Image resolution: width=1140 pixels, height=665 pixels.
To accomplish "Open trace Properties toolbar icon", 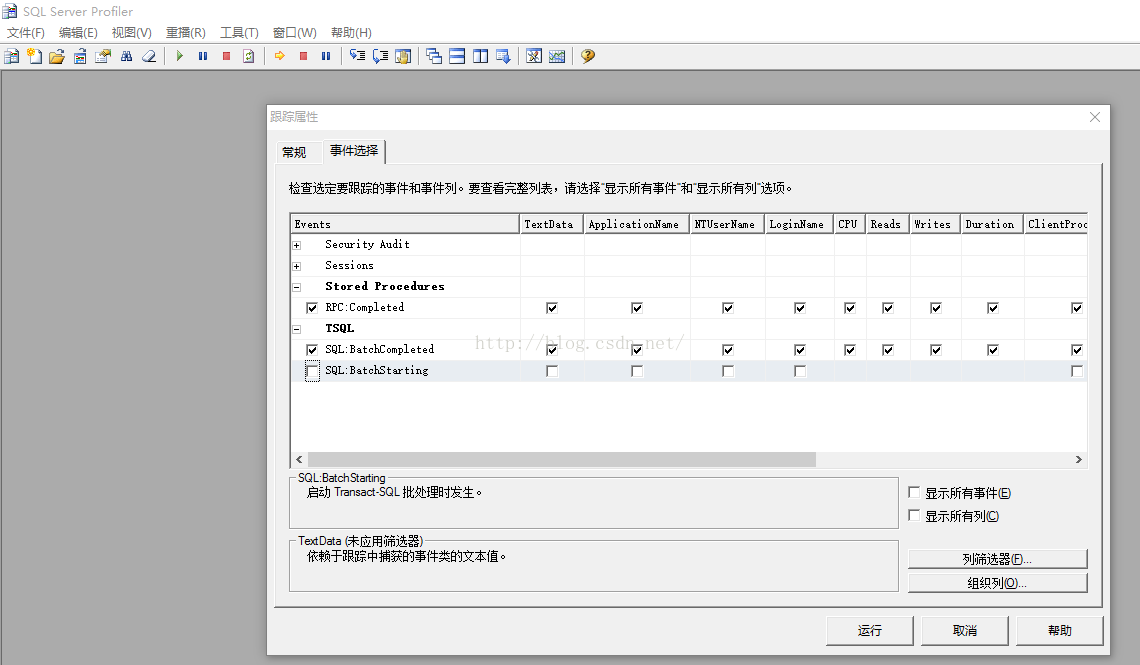I will pos(103,56).
